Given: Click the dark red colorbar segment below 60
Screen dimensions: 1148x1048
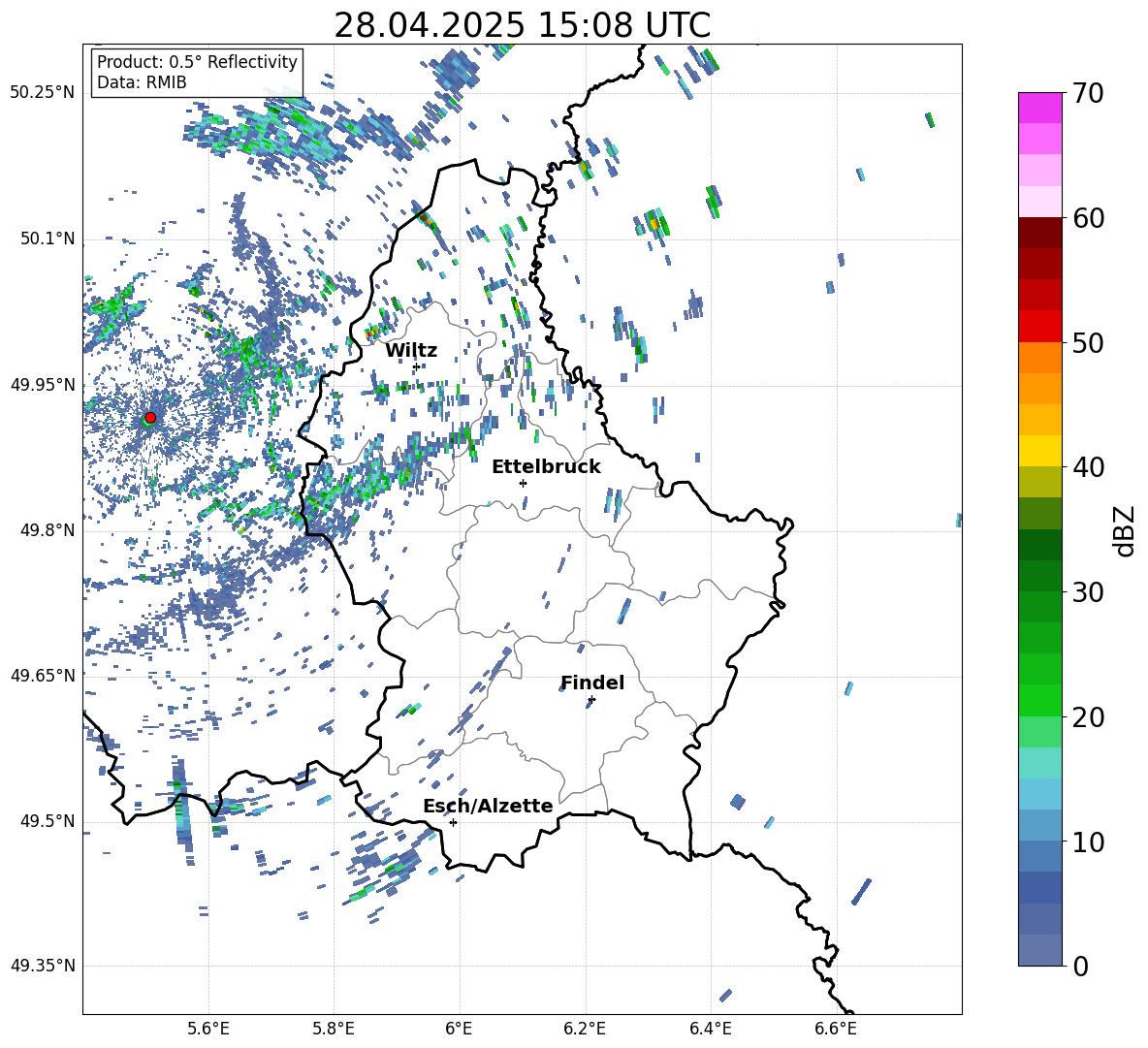Looking at the screenshot, I should (x=1039, y=233).
